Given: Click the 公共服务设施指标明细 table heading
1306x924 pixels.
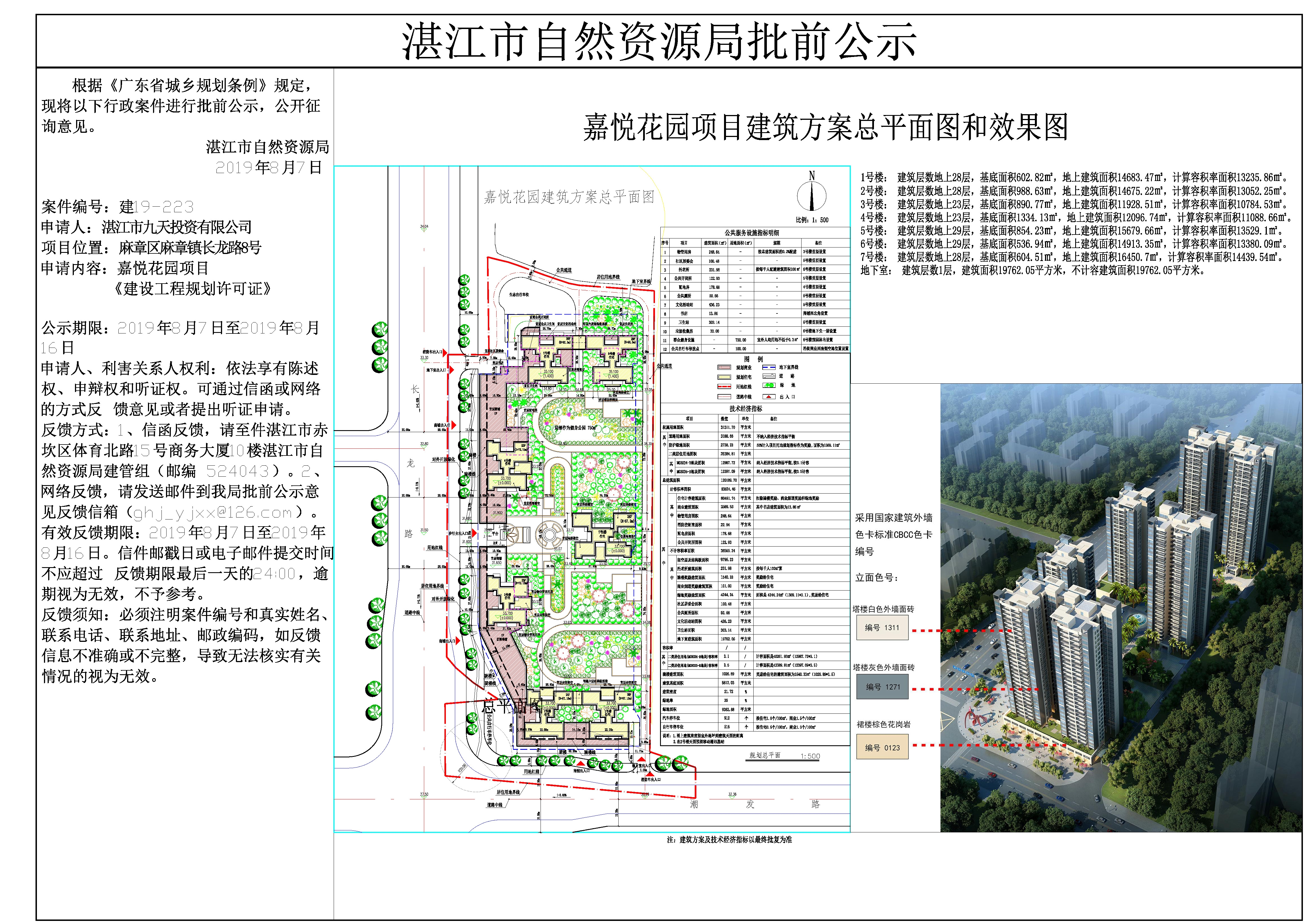Looking at the screenshot, I should [751, 233].
